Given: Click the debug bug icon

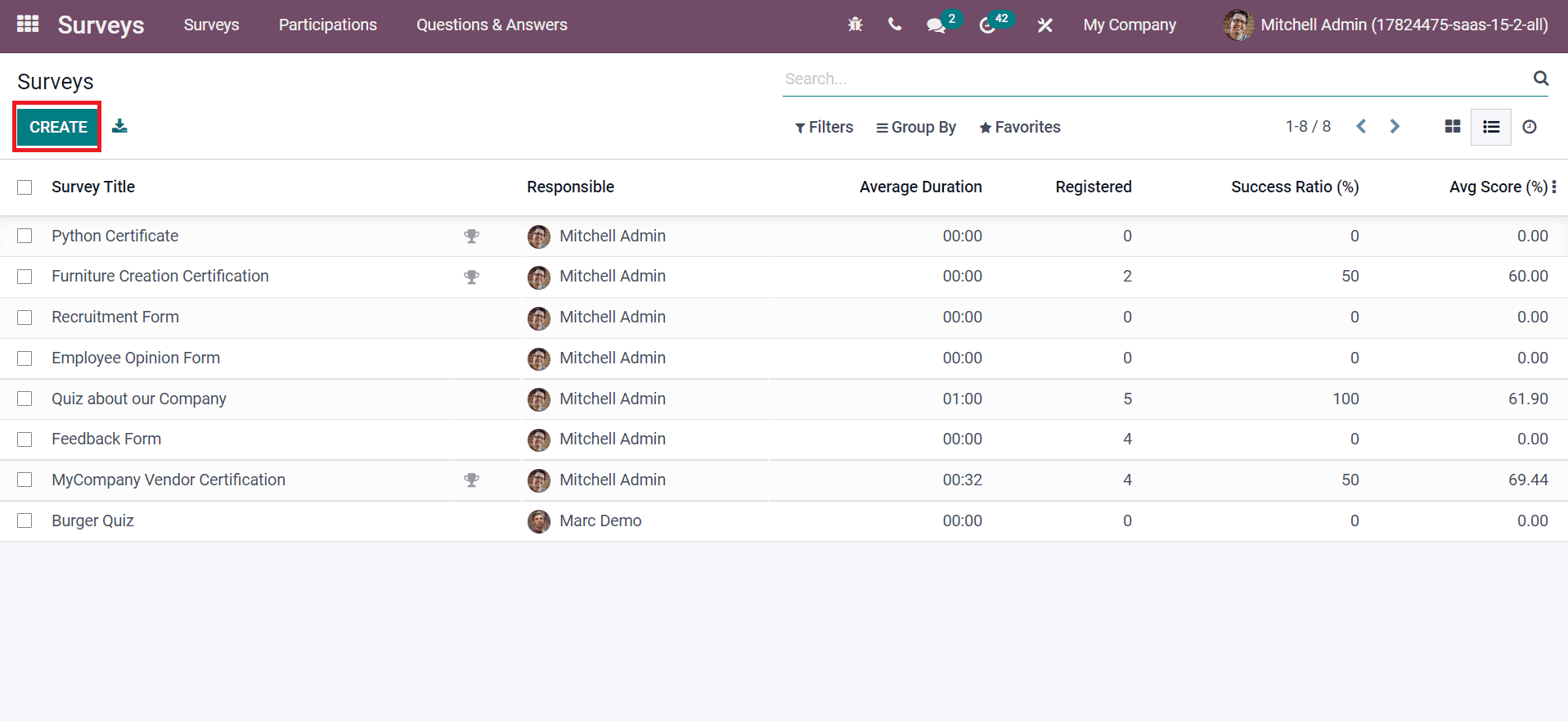Looking at the screenshot, I should click(x=855, y=25).
